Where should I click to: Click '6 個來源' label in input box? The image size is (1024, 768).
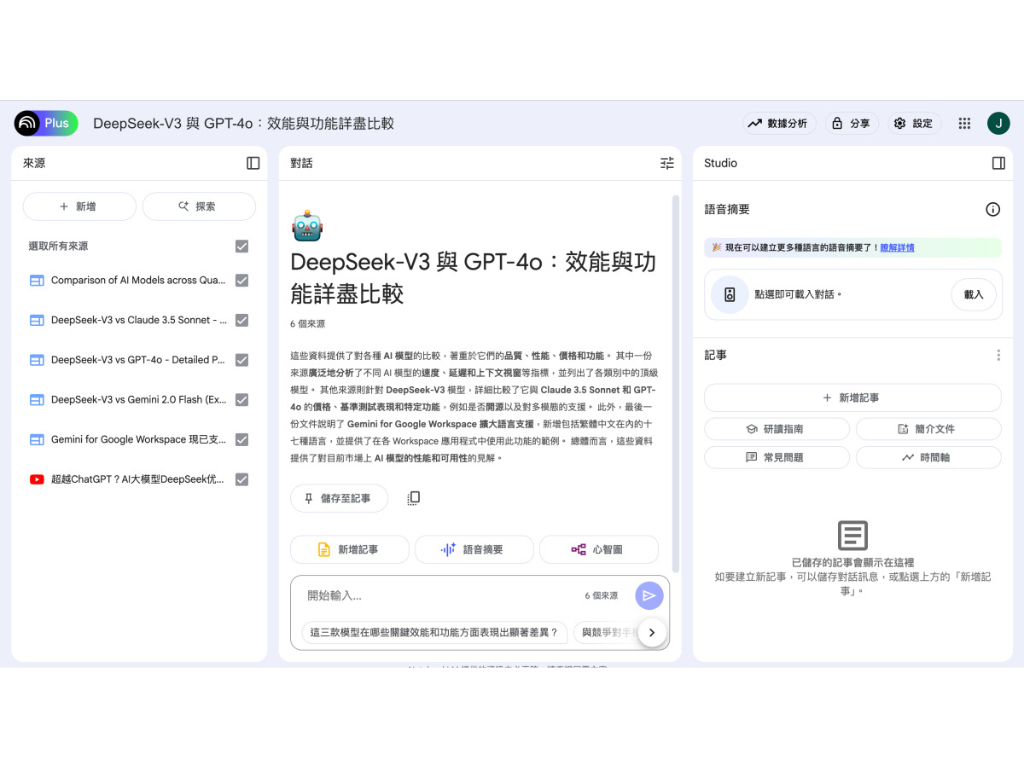pyautogui.click(x=601, y=596)
